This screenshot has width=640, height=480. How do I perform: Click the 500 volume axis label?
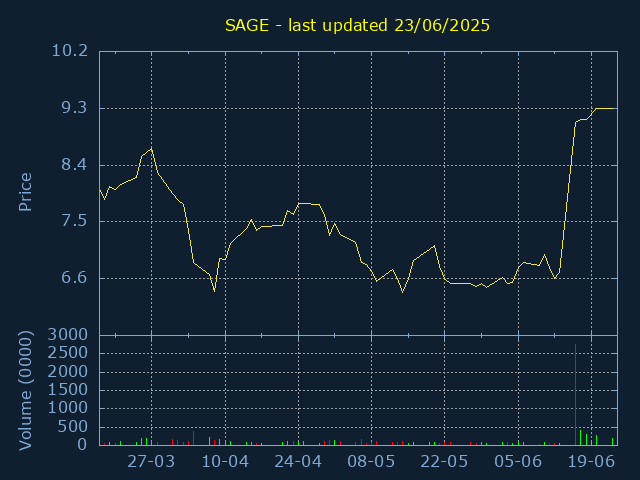coord(73,427)
